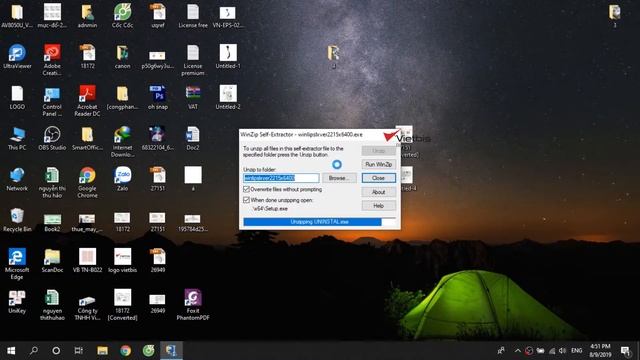Switch input language via ENG indicator
The height and width of the screenshot is (360, 640).
tap(576, 350)
